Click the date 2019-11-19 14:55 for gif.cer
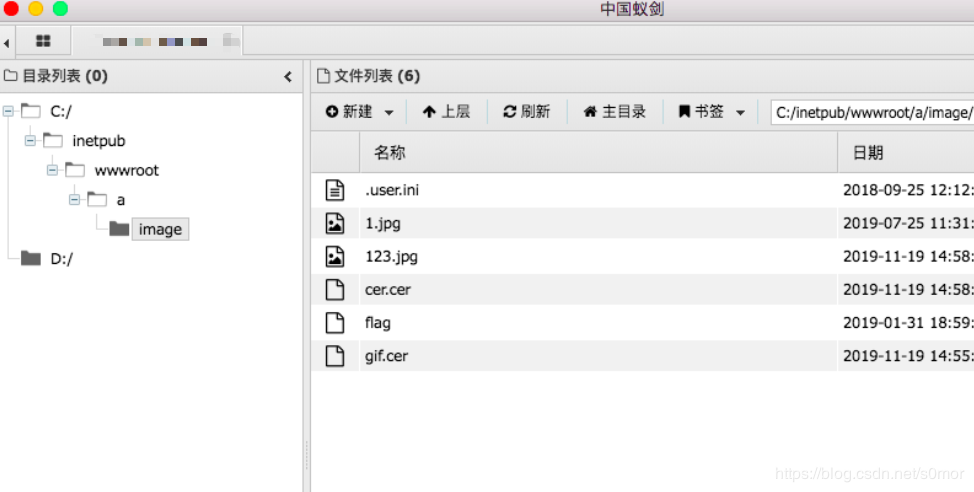 coord(908,356)
